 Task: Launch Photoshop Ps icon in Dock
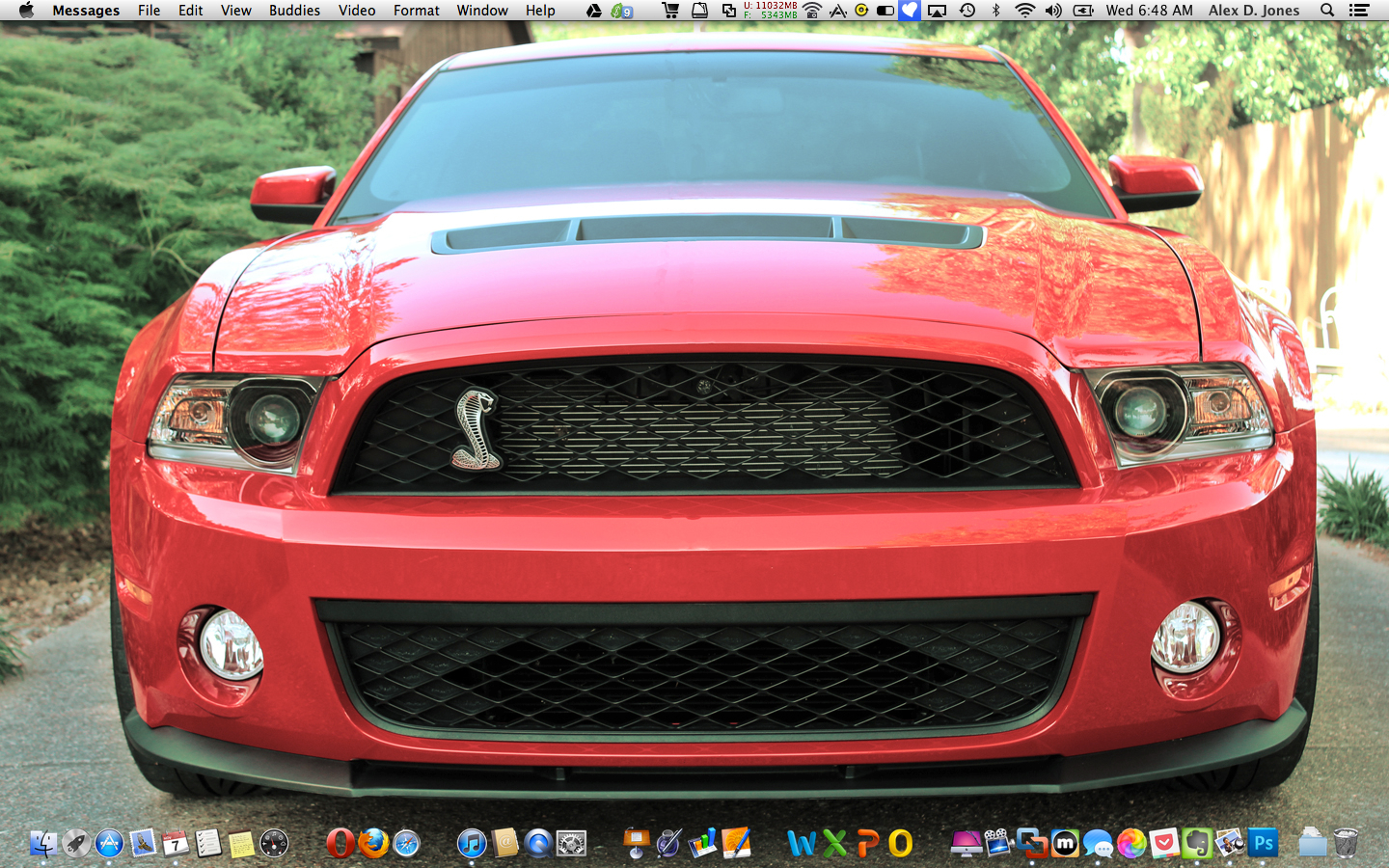pos(1263,844)
